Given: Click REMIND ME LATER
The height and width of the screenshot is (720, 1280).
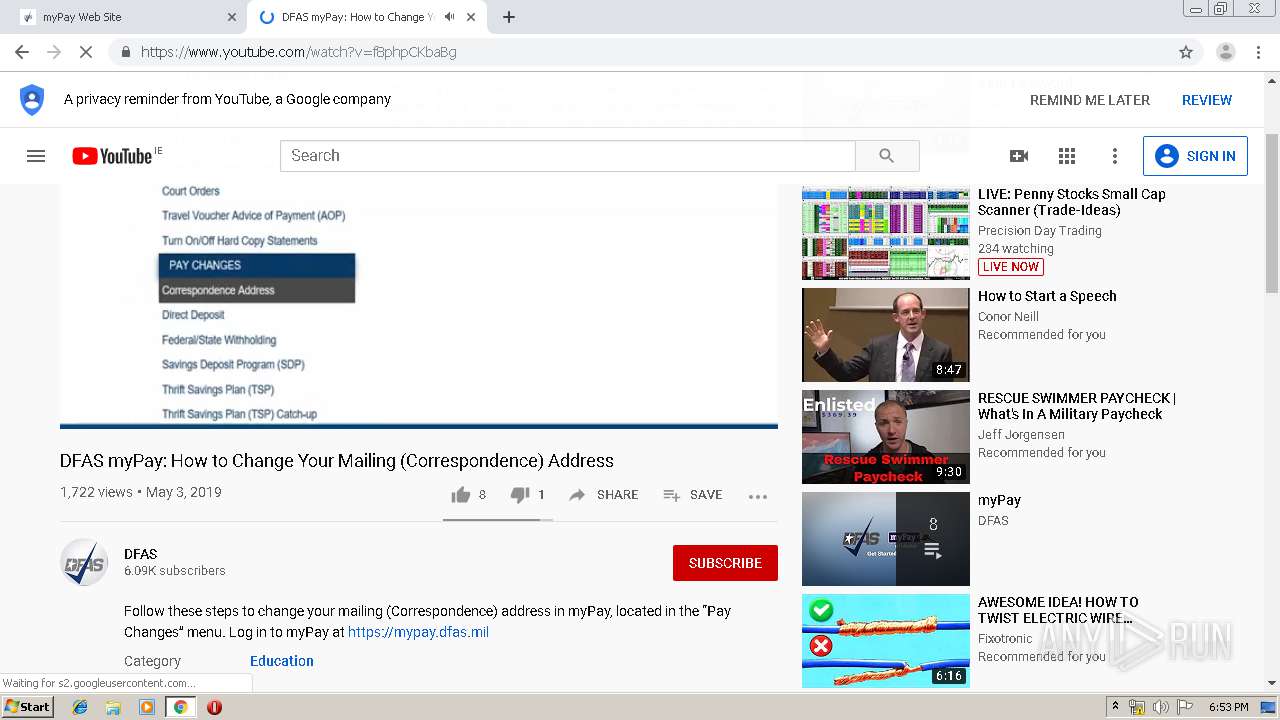Looking at the screenshot, I should 1090,100.
